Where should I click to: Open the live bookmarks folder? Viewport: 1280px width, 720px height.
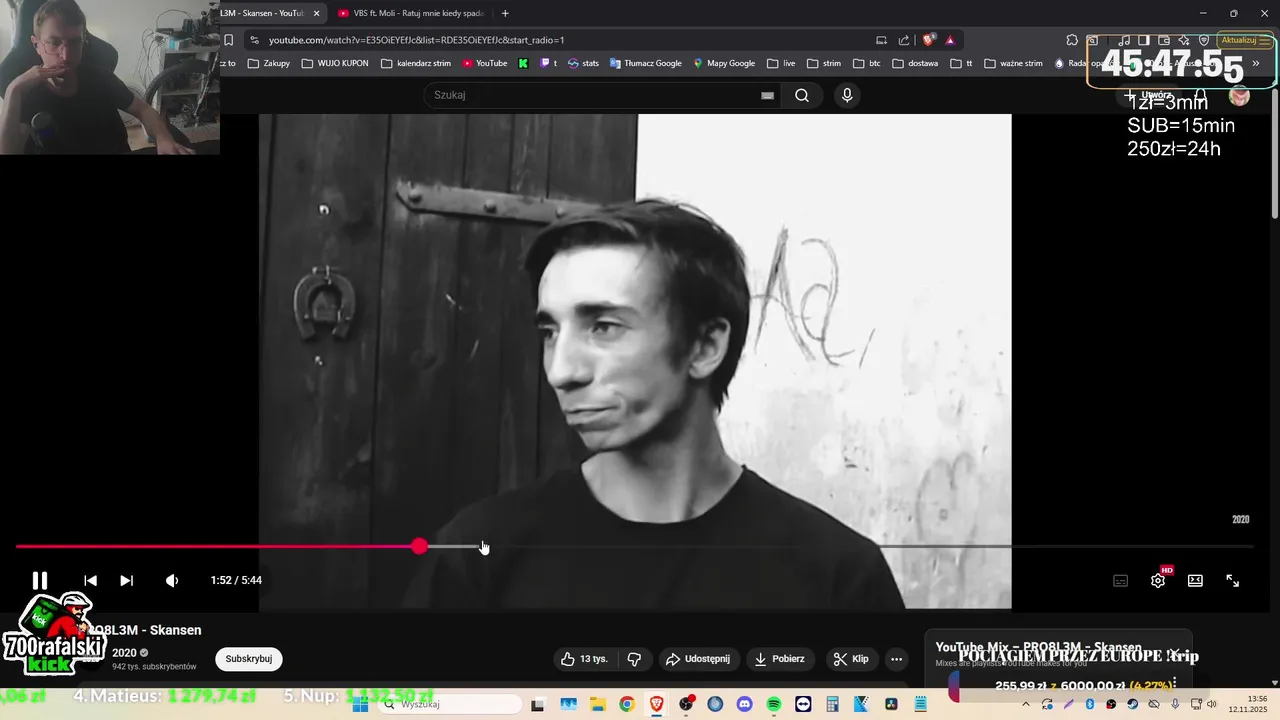tap(781, 63)
